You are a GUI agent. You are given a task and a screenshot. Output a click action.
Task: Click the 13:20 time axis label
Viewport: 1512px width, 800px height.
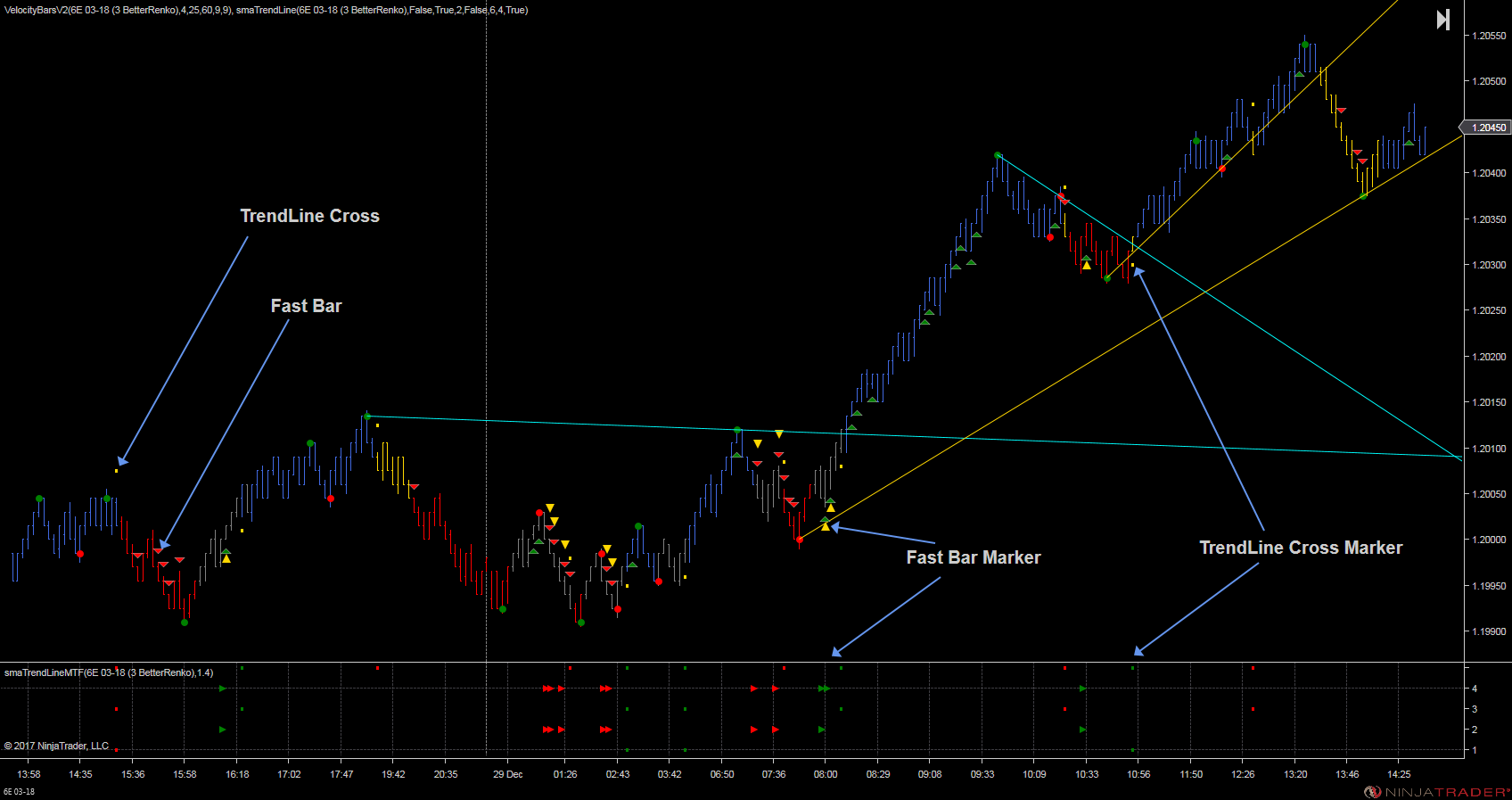click(x=1295, y=774)
